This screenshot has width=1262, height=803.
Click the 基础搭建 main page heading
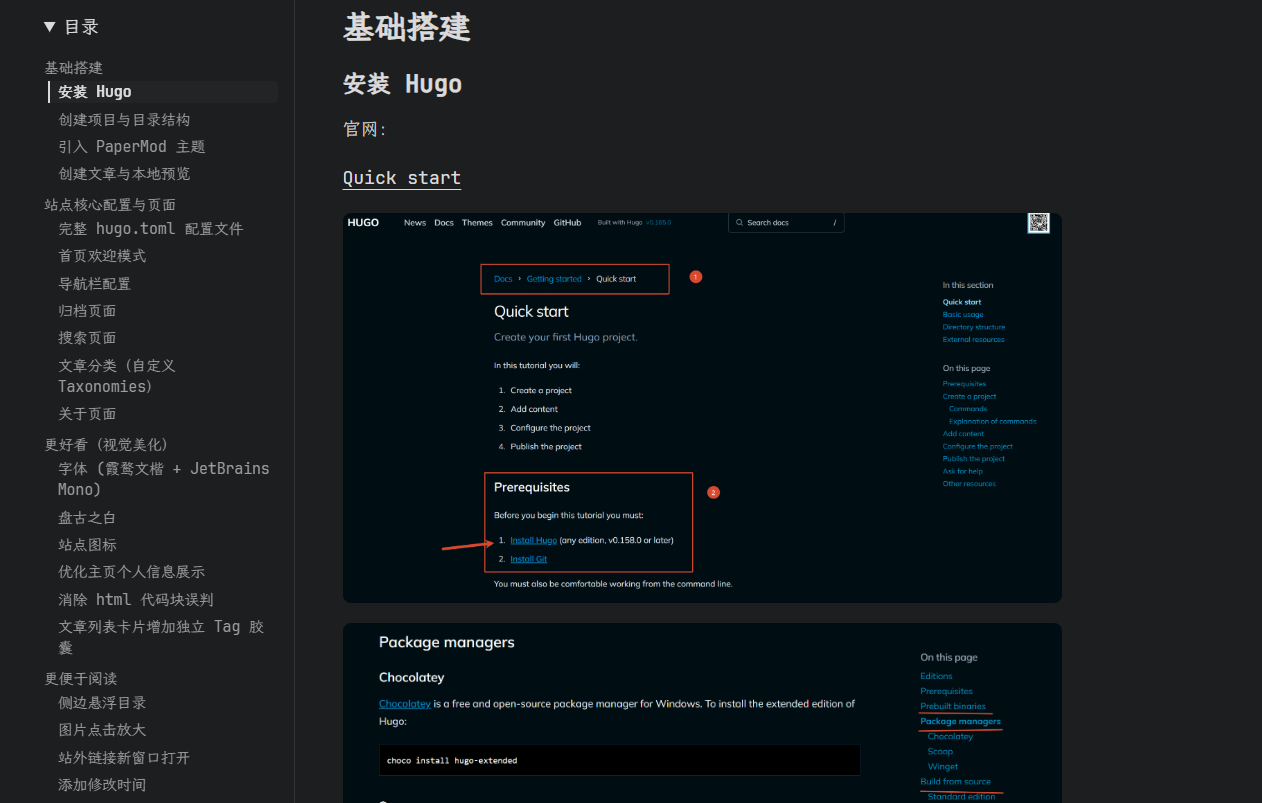click(x=407, y=27)
